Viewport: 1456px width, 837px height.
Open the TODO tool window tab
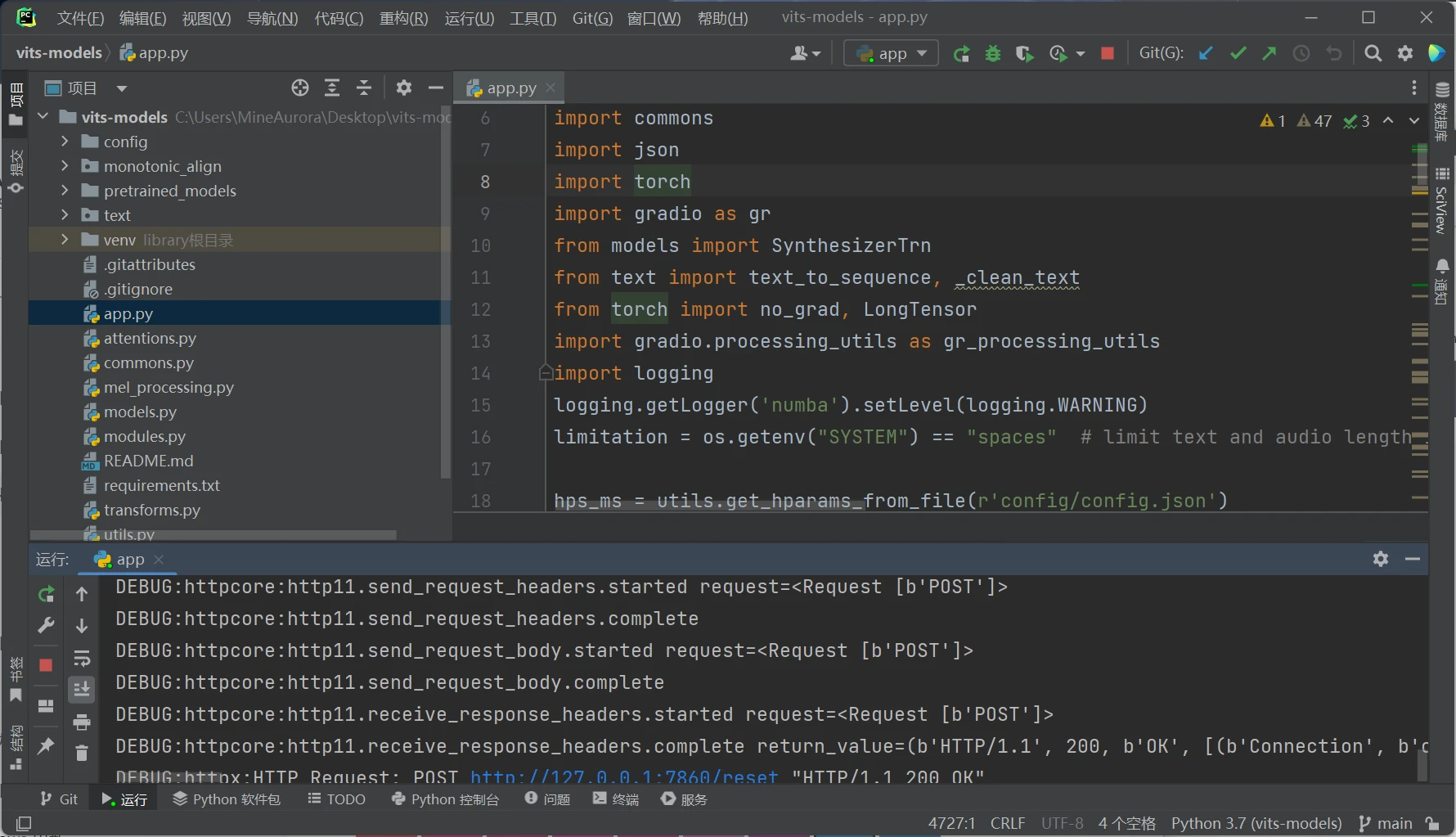[x=336, y=799]
